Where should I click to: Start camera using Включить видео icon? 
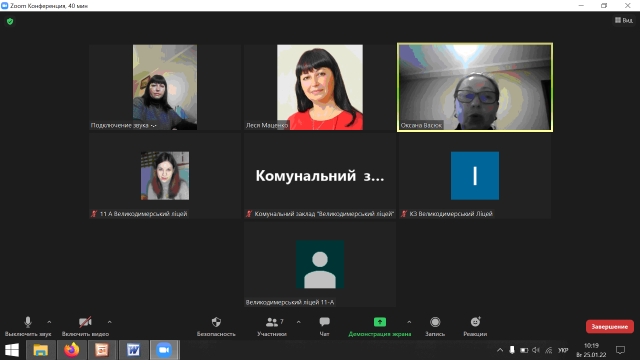(x=85, y=322)
